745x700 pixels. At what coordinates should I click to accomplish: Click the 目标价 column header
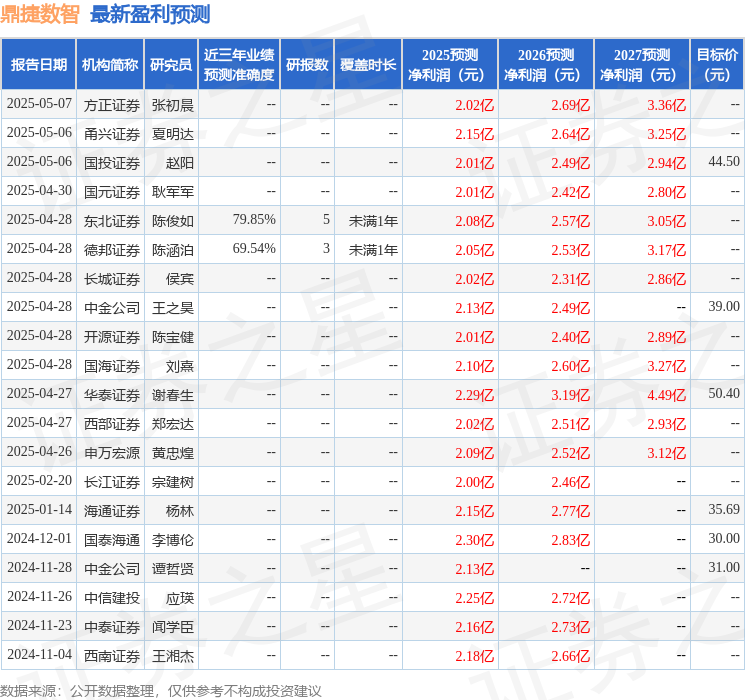[x=717, y=65]
